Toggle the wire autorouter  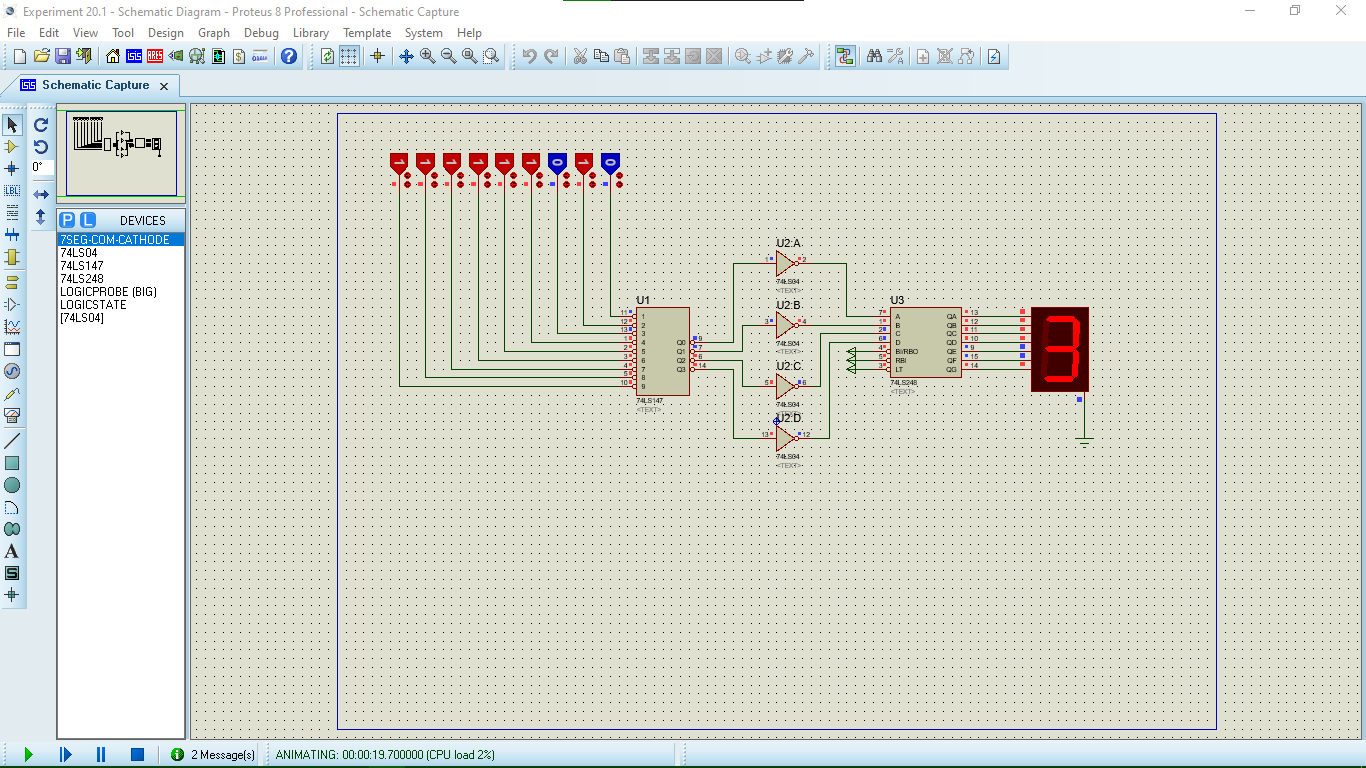(845, 56)
